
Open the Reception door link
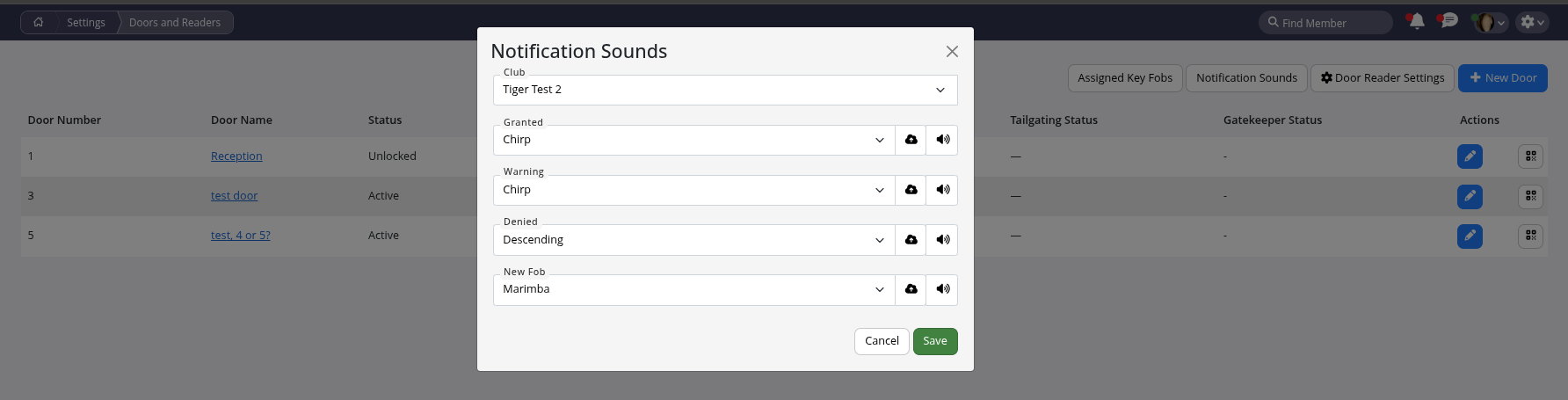tap(236, 156)
